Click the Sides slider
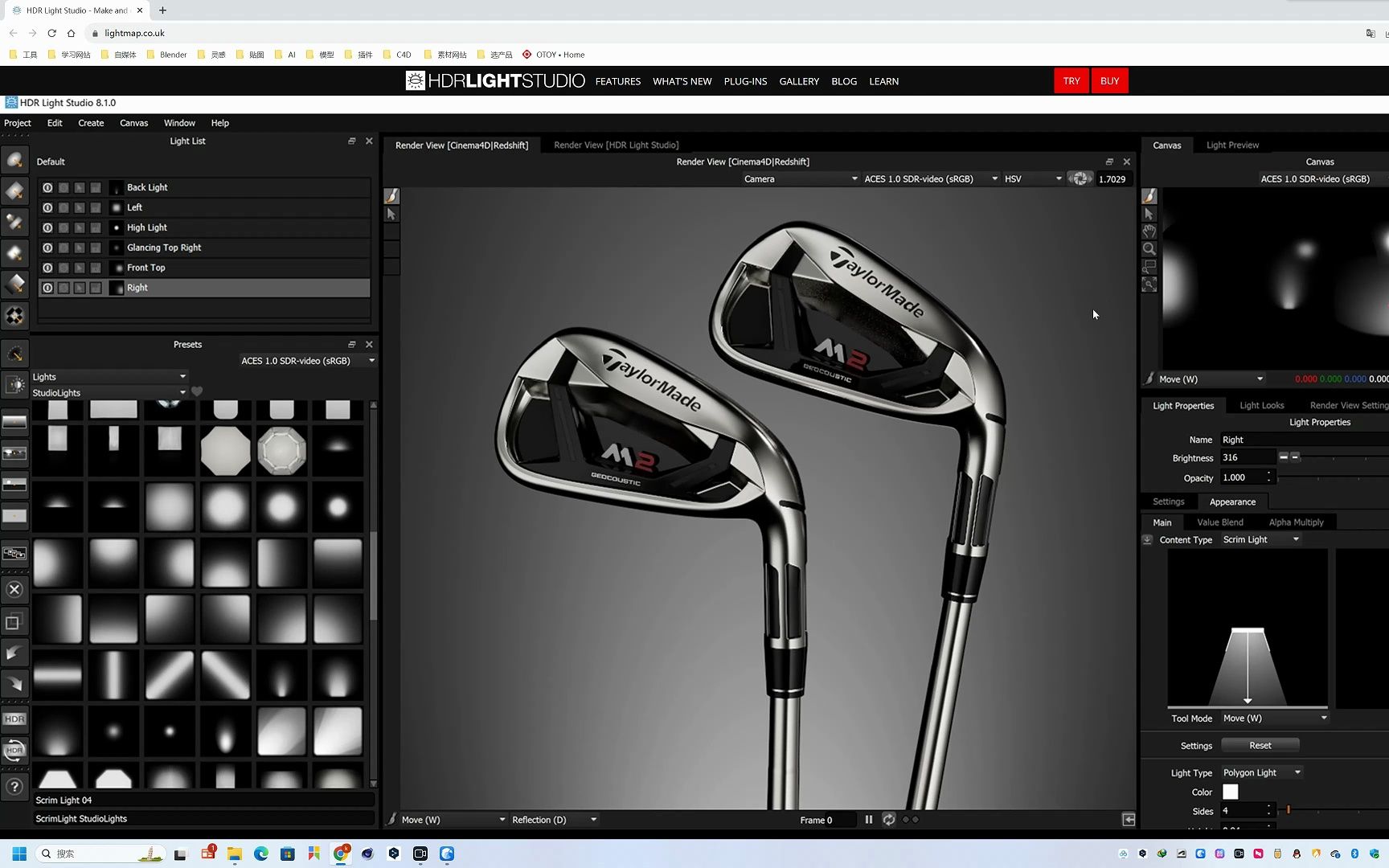This screenshot has height=868, width=1389. 1334,811
